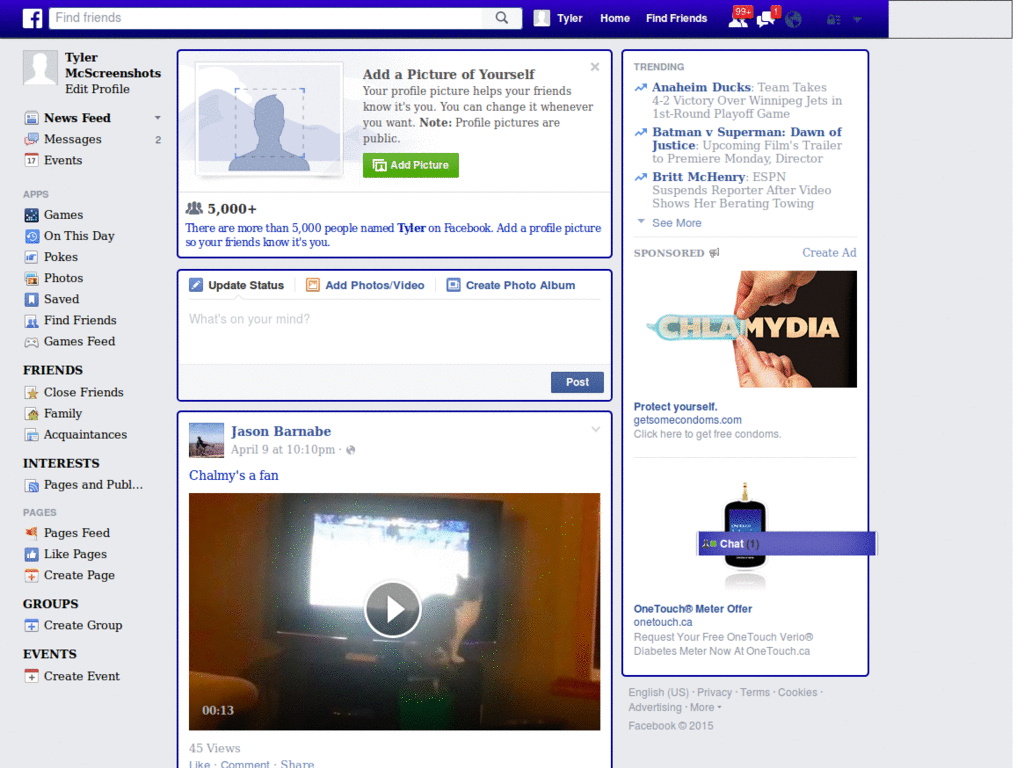Click the Terms footer link

(754, 692)
